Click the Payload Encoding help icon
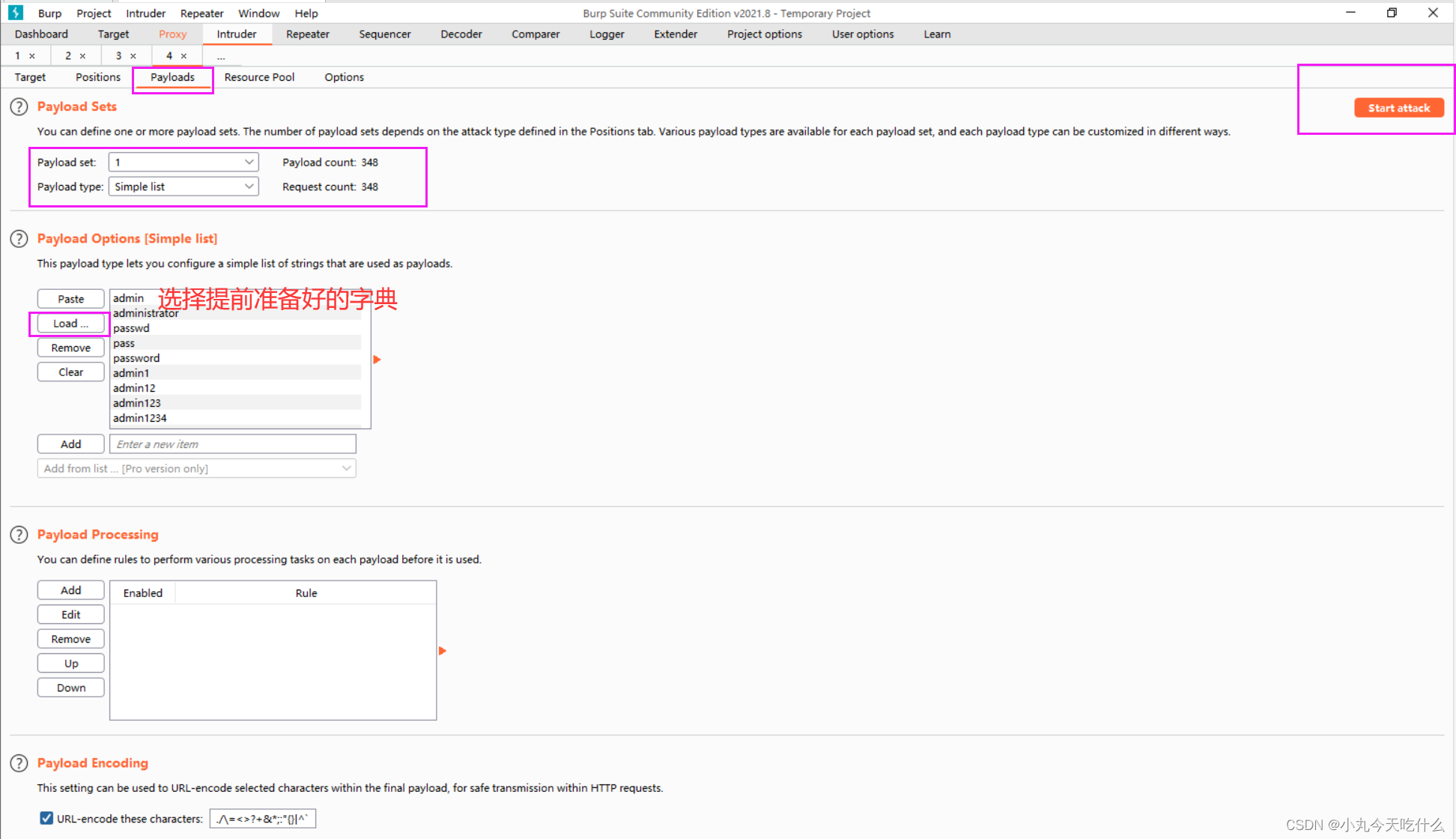 [19, 763]
